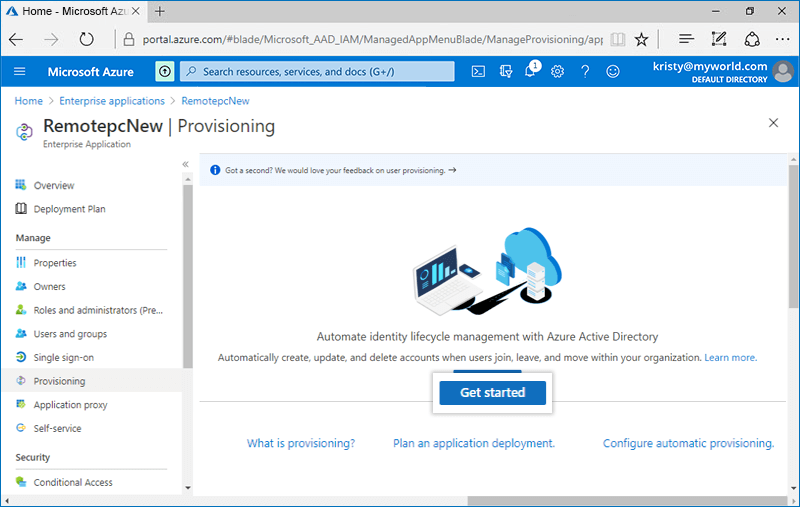Image resolution: width=800 pixels, height=507 pixels.
Task: Close the Provisioning blade
Action: tap(773, 123)
